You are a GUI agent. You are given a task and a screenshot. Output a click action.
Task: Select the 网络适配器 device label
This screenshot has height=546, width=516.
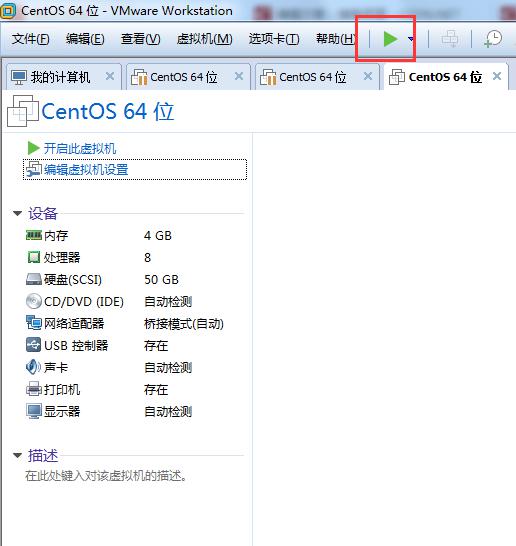pos(74,323)
